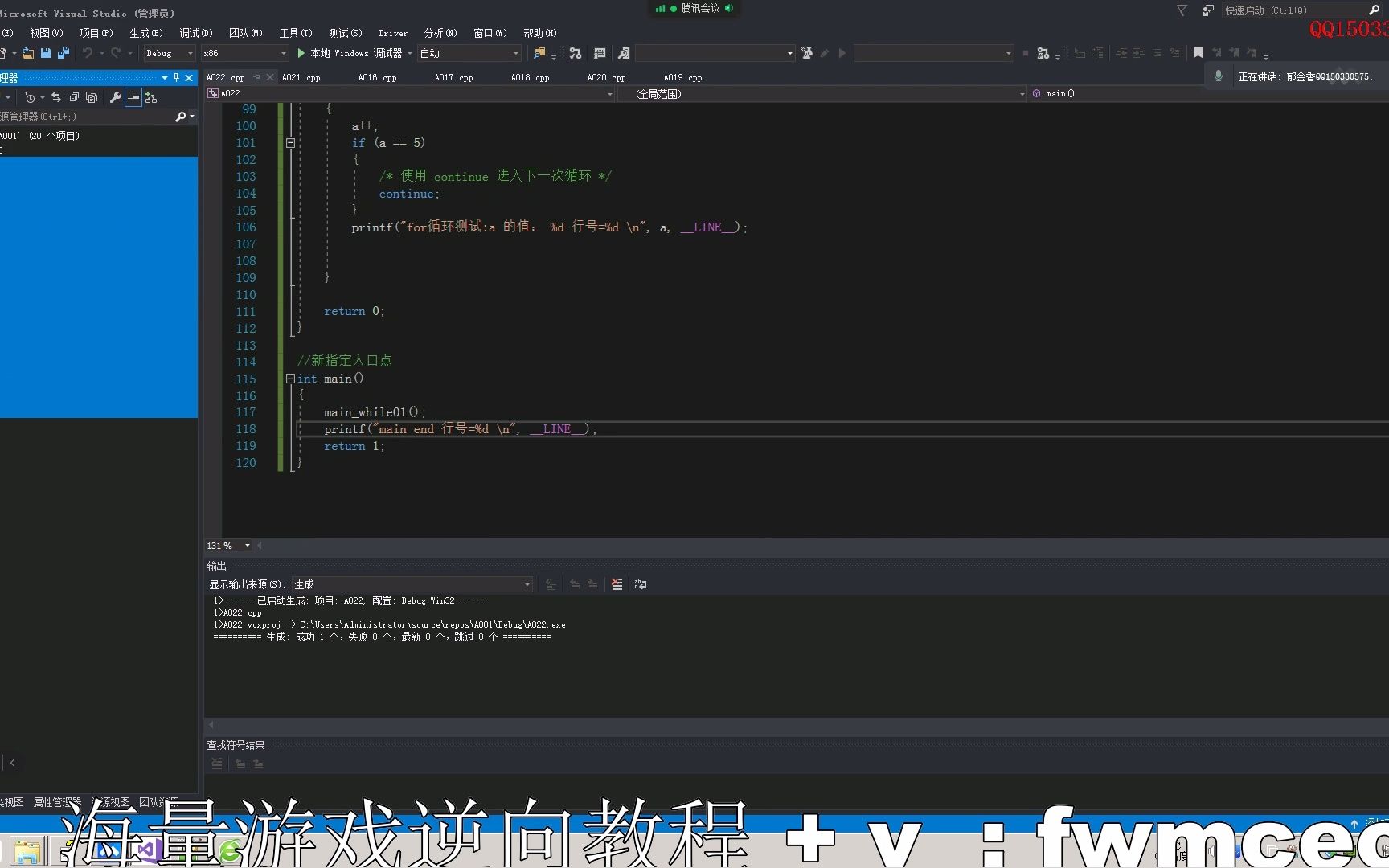Collapse the if block at line 101
The image size is (1389, 868).
tap(290, 143)
